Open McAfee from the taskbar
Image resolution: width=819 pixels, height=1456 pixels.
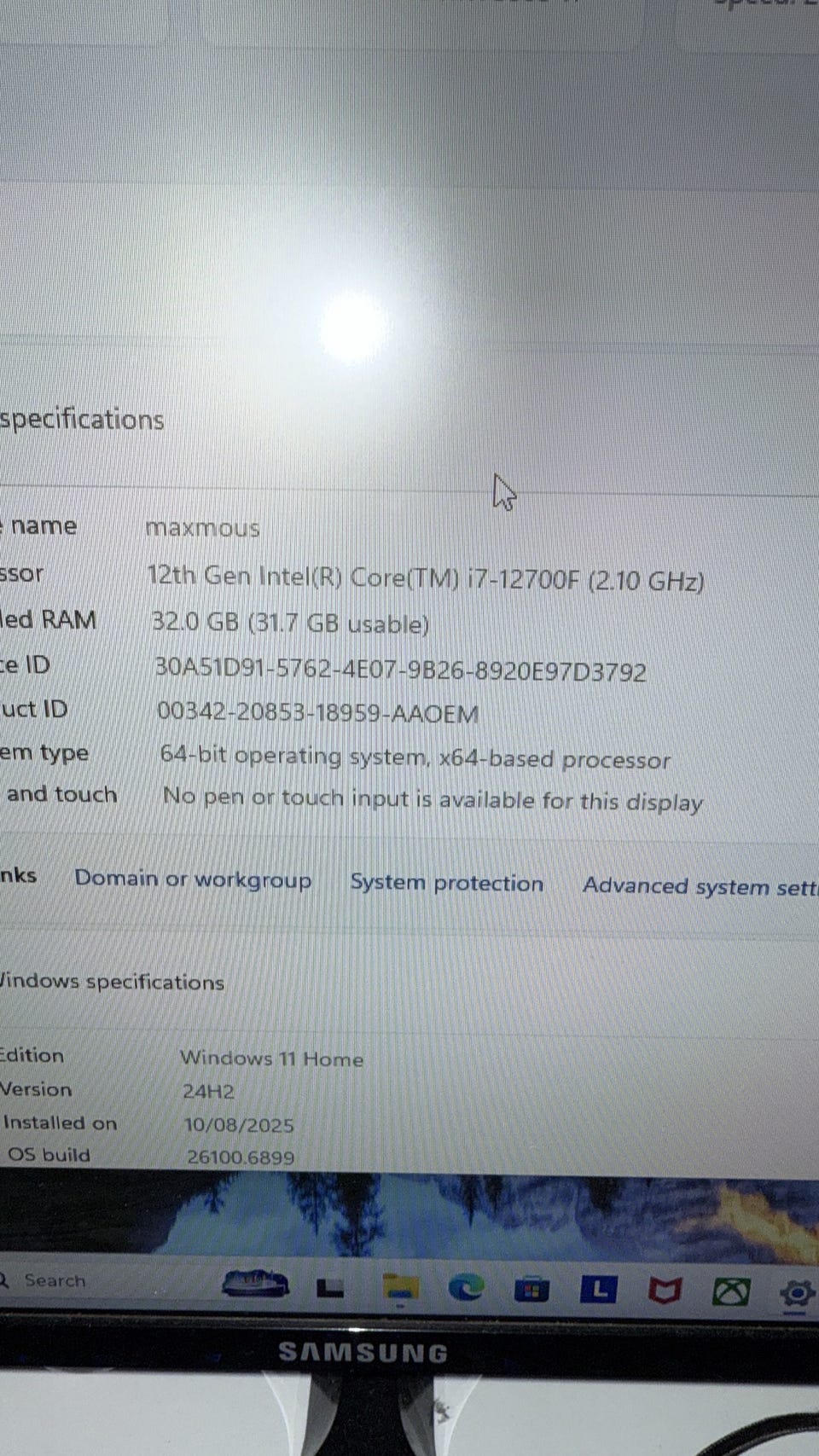[665, 1291]
